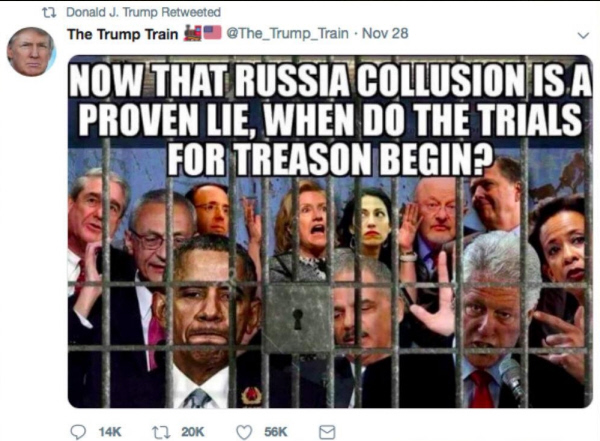Image resolution: width=600 pixels, height=441 pixels.
Task: Click the keyhole padlock in the meme
Action: (x=298, y=318)
